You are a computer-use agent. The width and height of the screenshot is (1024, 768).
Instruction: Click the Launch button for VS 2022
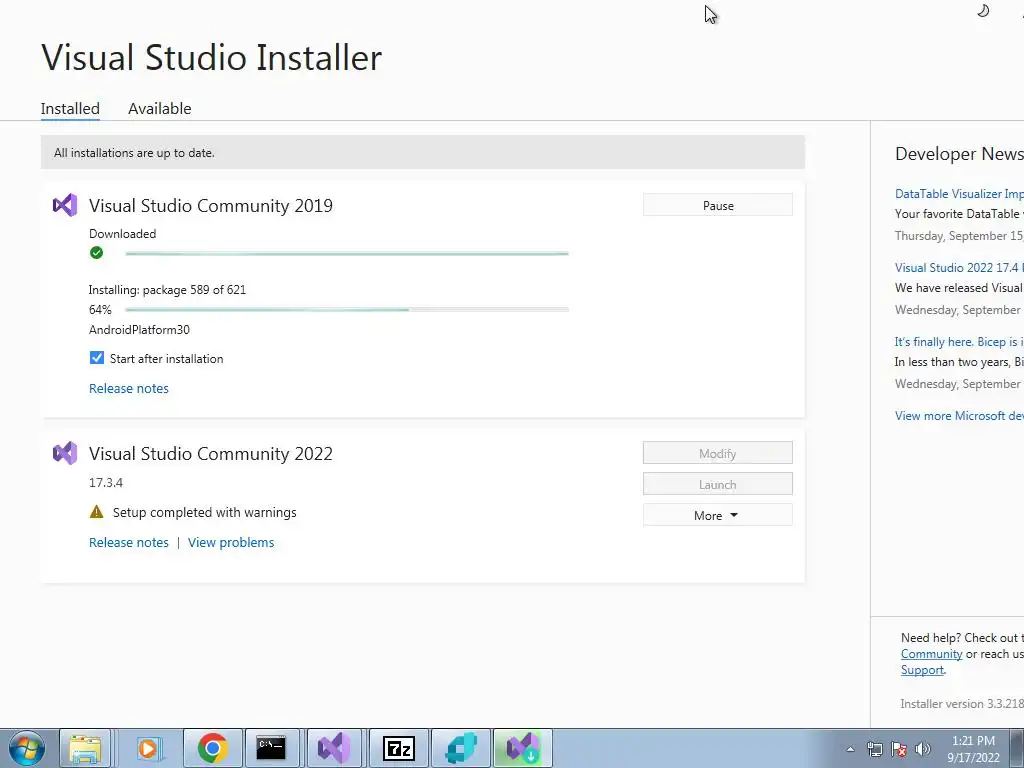tap(718, 485)
